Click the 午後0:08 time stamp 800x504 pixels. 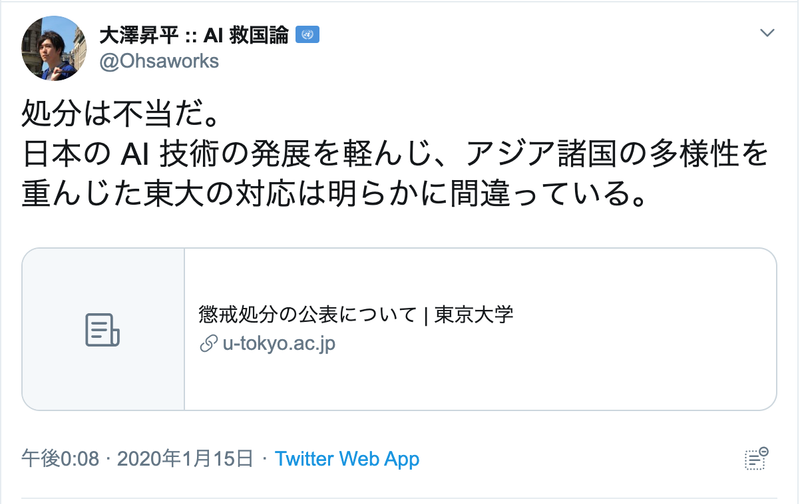click(60, 459)
